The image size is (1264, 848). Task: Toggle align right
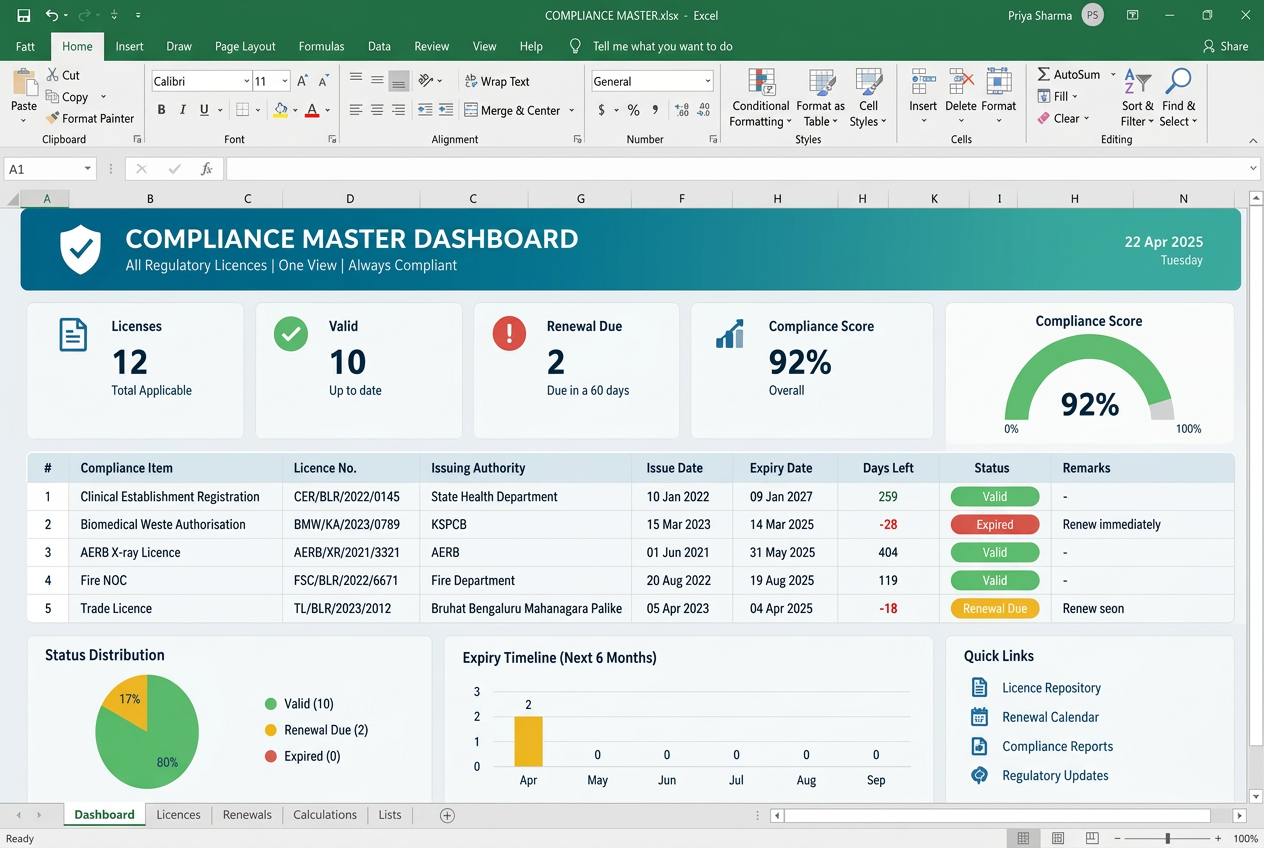tap(398, 110)
